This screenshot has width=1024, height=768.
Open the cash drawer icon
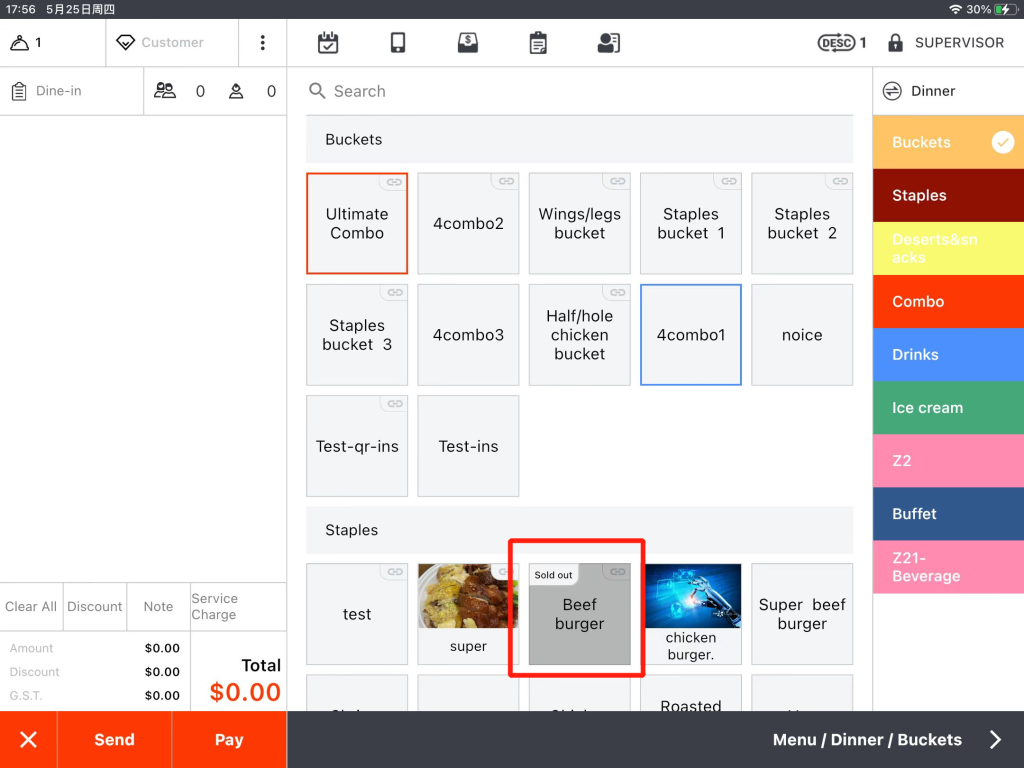[468, 43]
